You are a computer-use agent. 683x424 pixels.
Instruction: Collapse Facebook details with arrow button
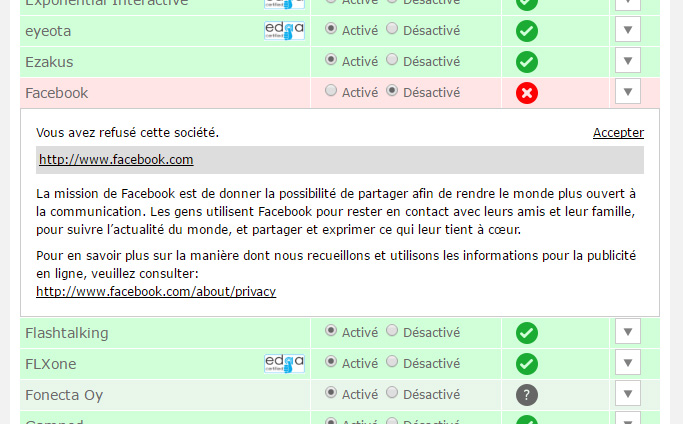(628, 92)
